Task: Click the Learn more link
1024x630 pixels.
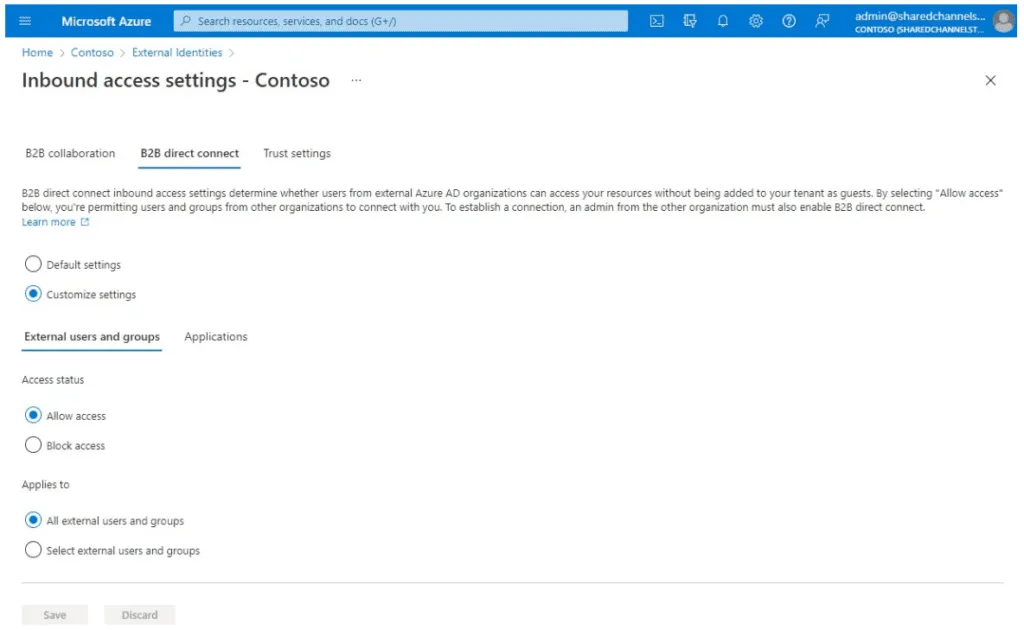Action: pyautogui.click(x=49, y=221)
